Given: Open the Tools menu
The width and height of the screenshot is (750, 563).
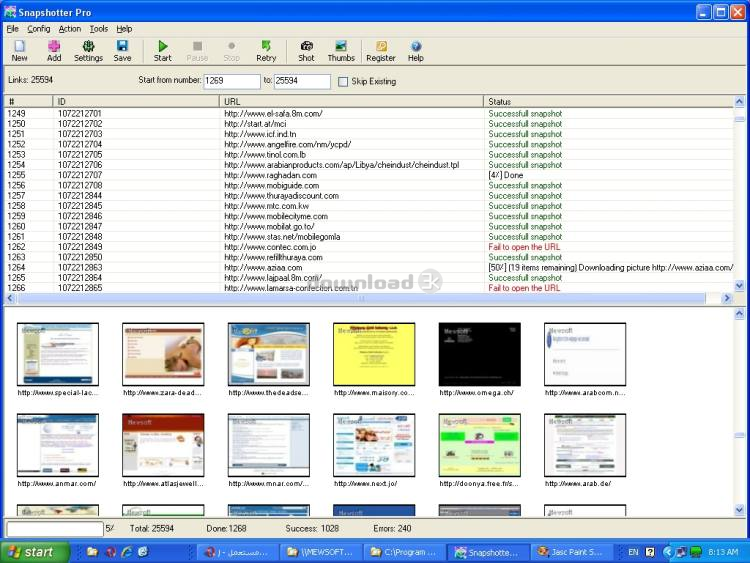Looking at the screenshot, I should point(99,29).
